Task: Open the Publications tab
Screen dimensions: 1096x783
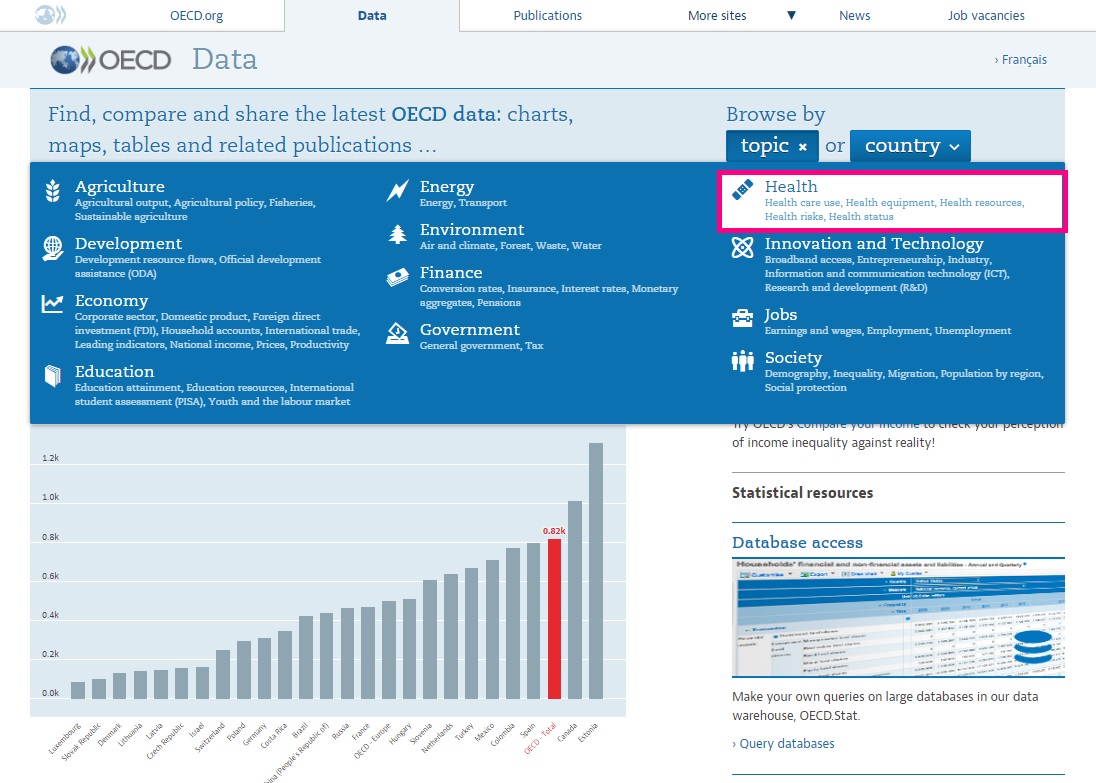Action: [x=547, y=15]
